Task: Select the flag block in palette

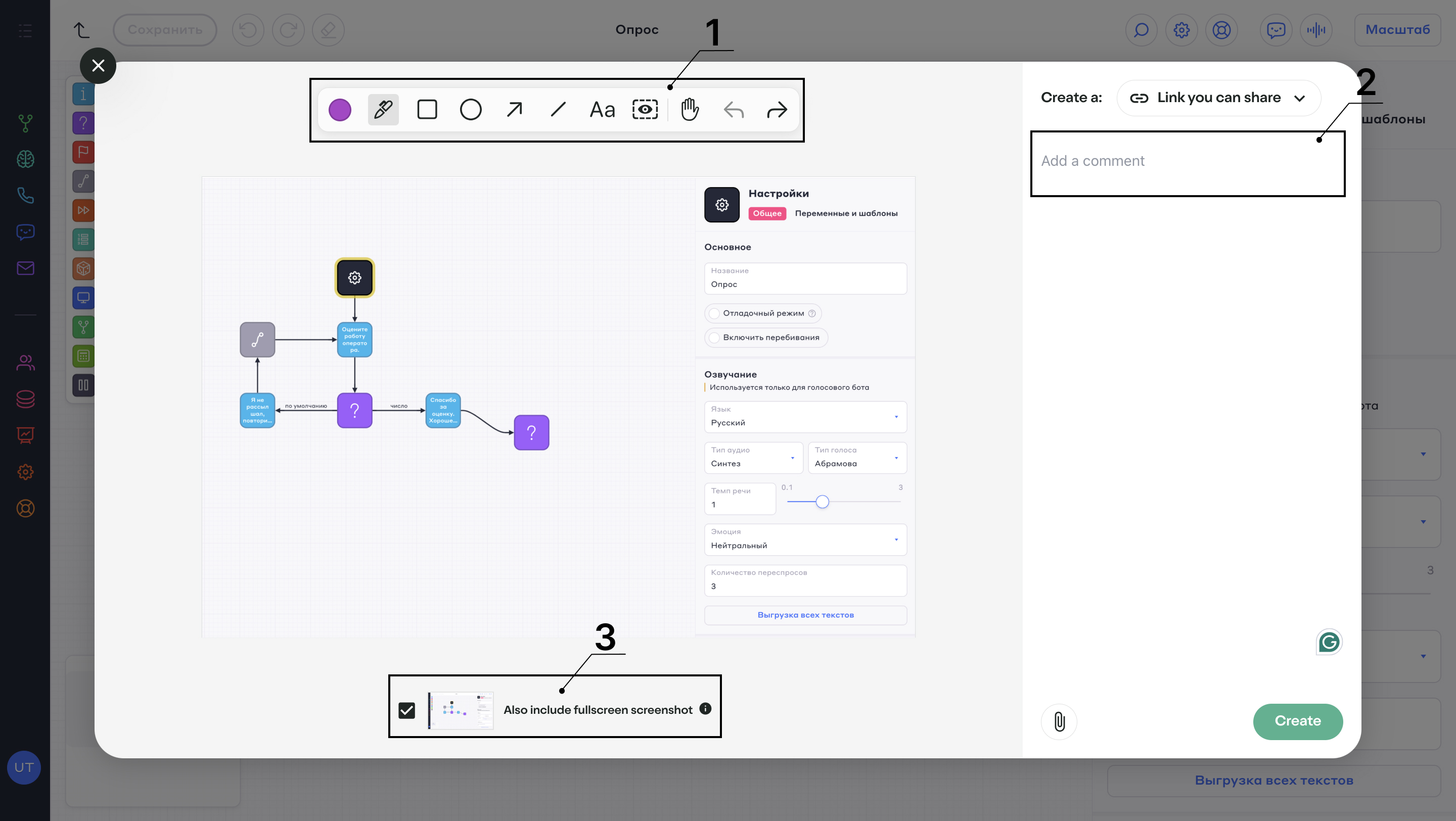Action: [83, 152]
